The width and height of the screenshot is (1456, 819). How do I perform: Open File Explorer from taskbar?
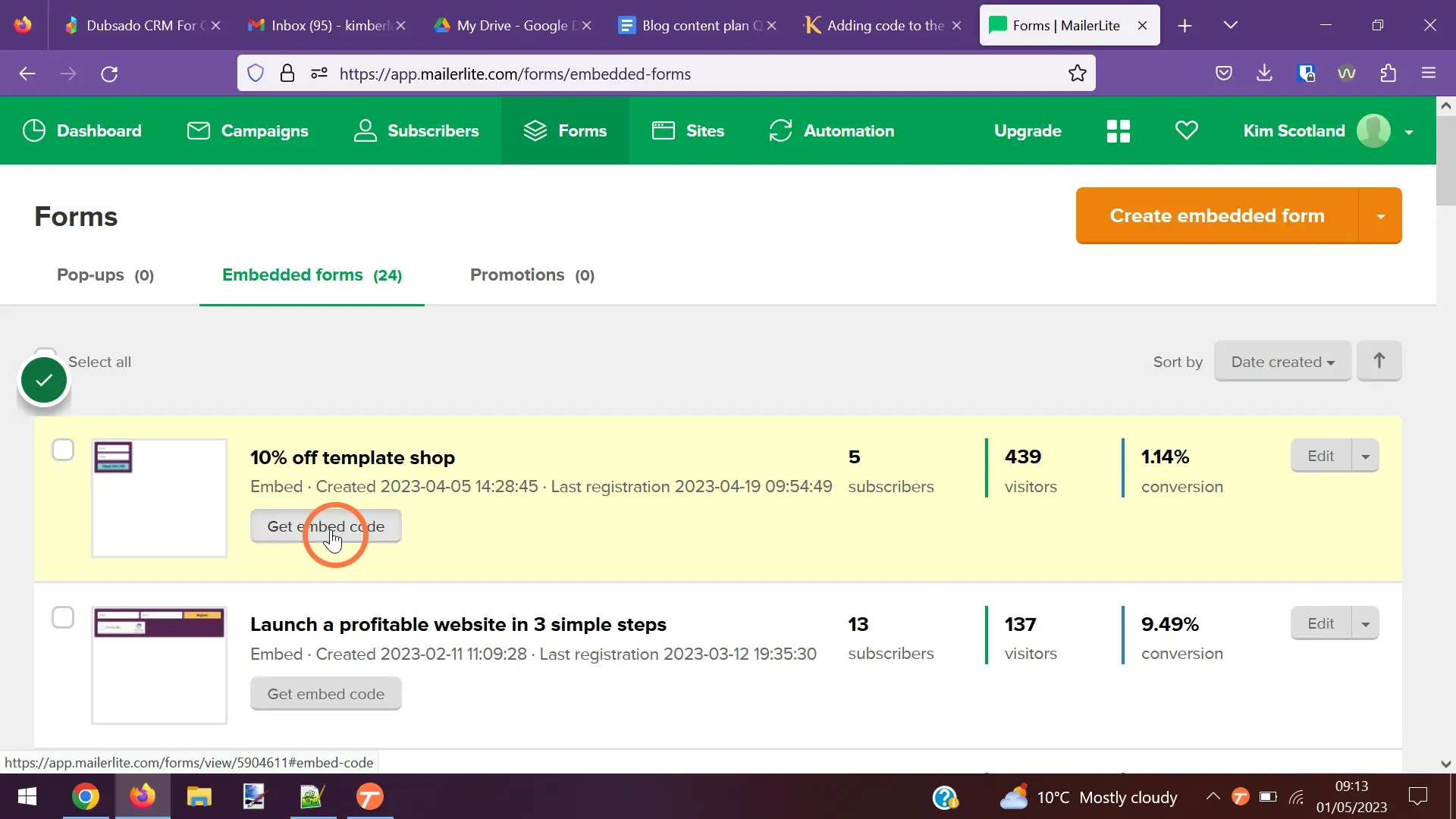199,797
